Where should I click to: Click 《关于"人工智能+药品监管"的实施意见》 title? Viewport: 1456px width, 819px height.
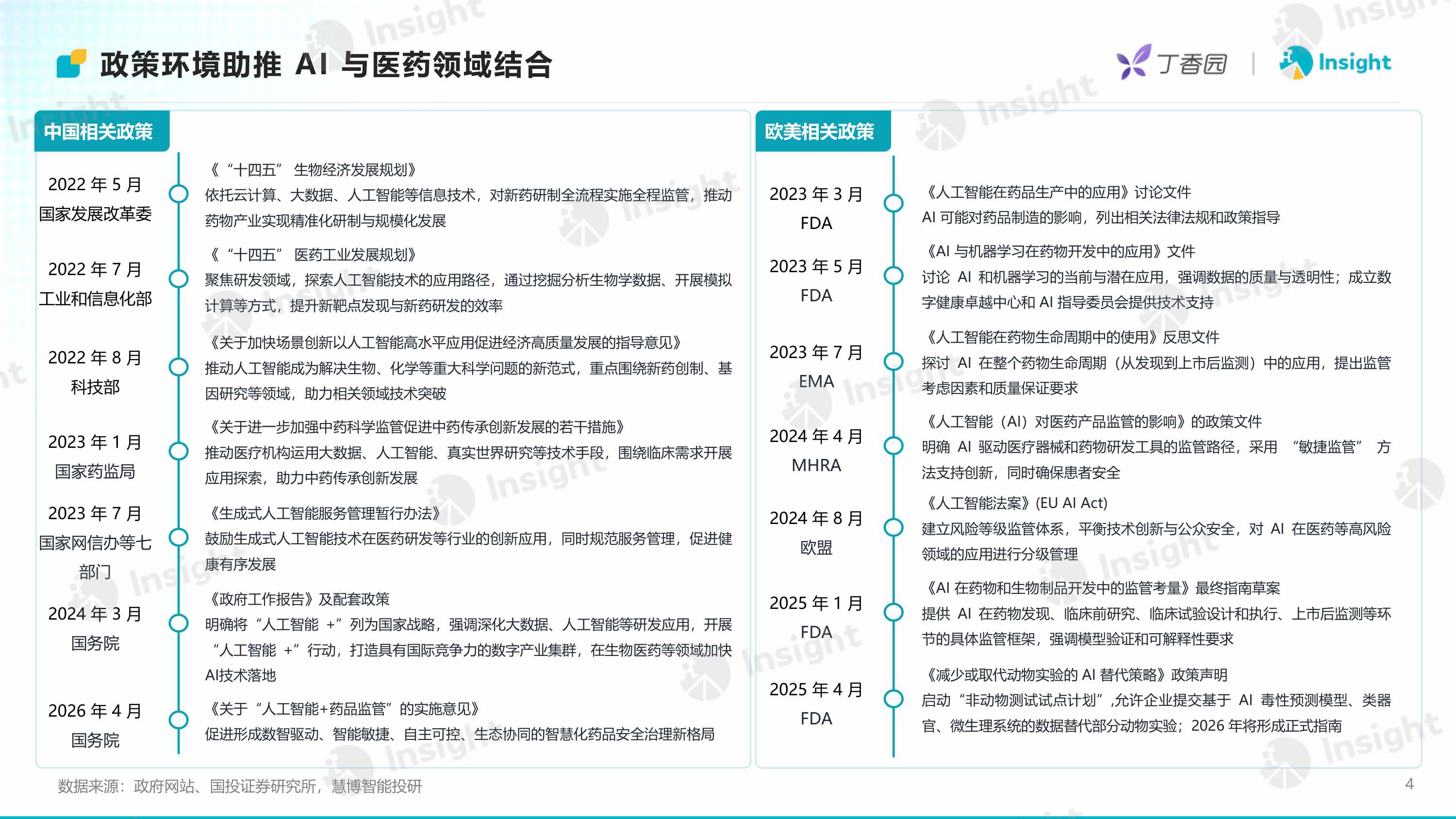[x=344, y=709]
